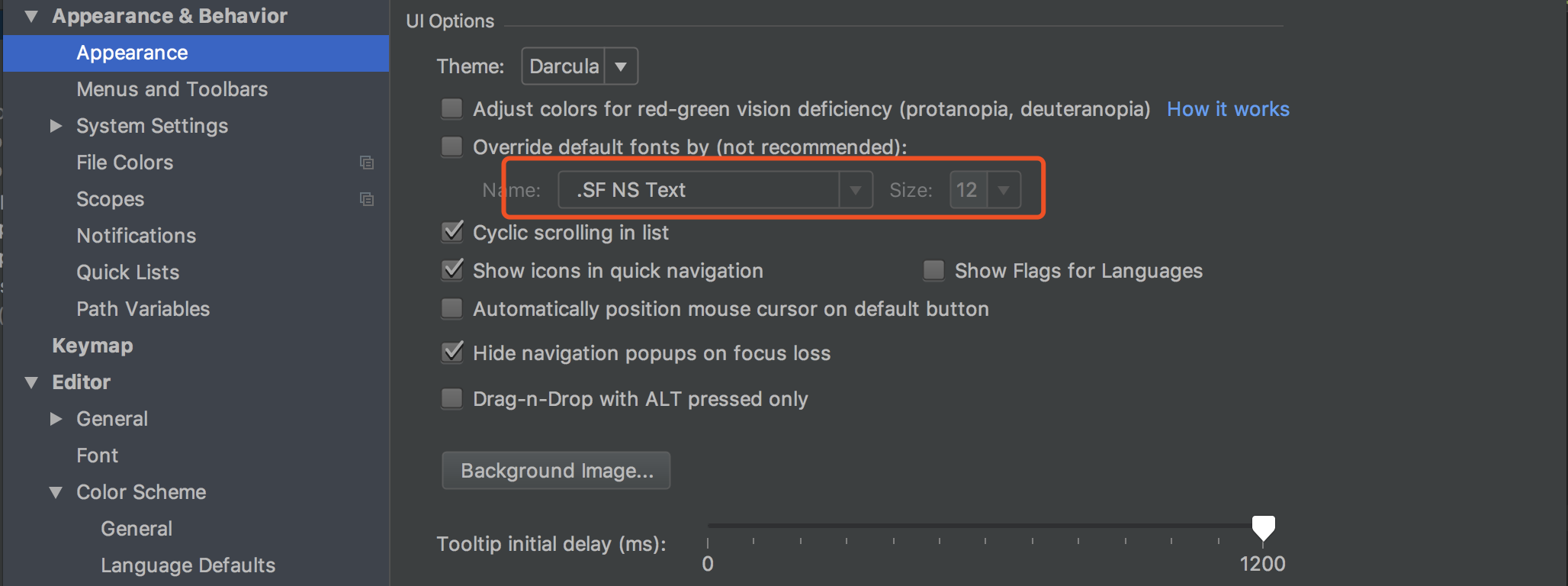Viewport: 1568px width, 586px height.
Task: Toggle Drag-n-Drop with ALT pressed only
Action: click(452, 399)
